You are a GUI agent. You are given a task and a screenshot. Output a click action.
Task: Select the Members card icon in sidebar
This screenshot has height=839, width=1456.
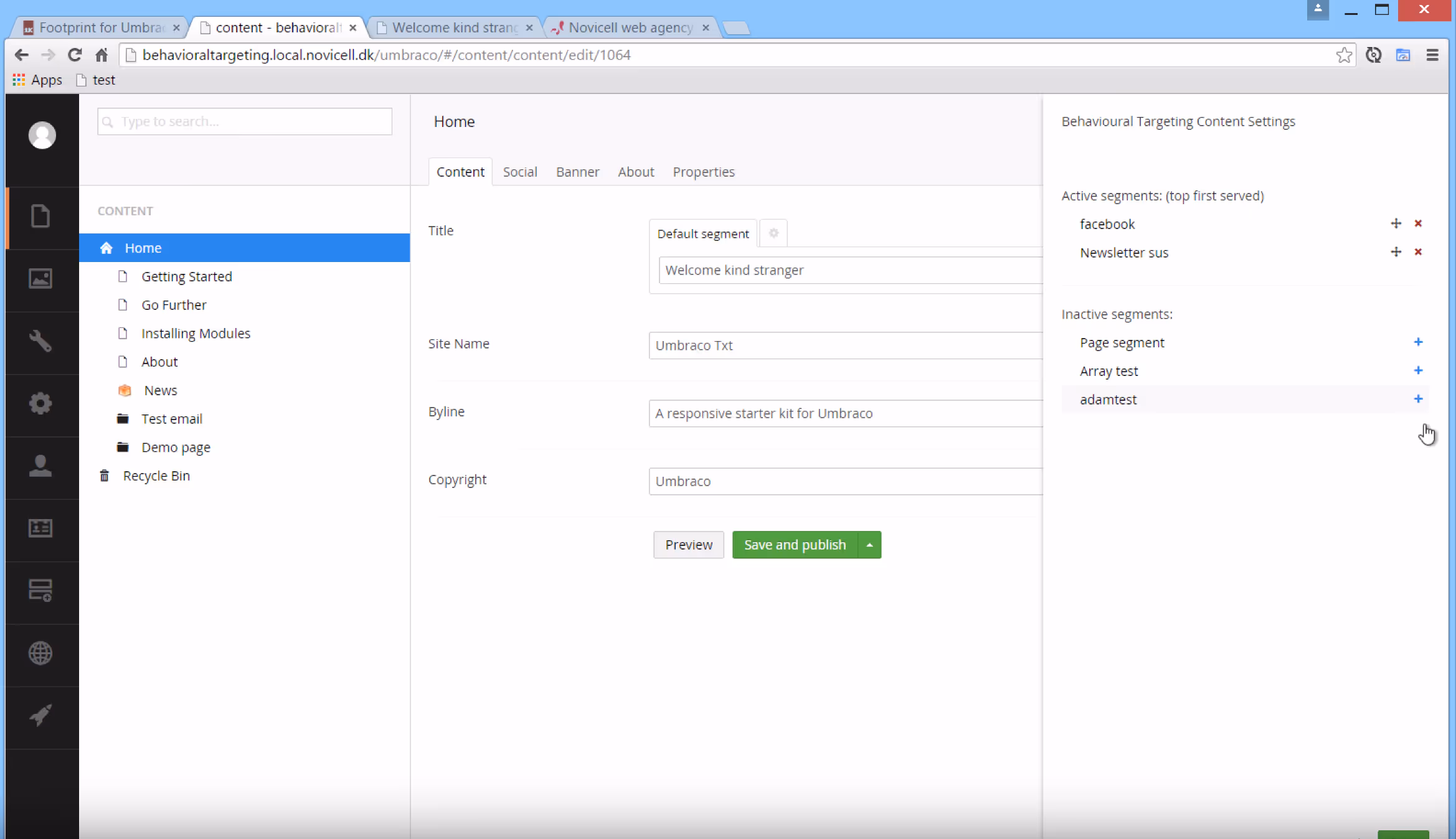coord(40,528)
